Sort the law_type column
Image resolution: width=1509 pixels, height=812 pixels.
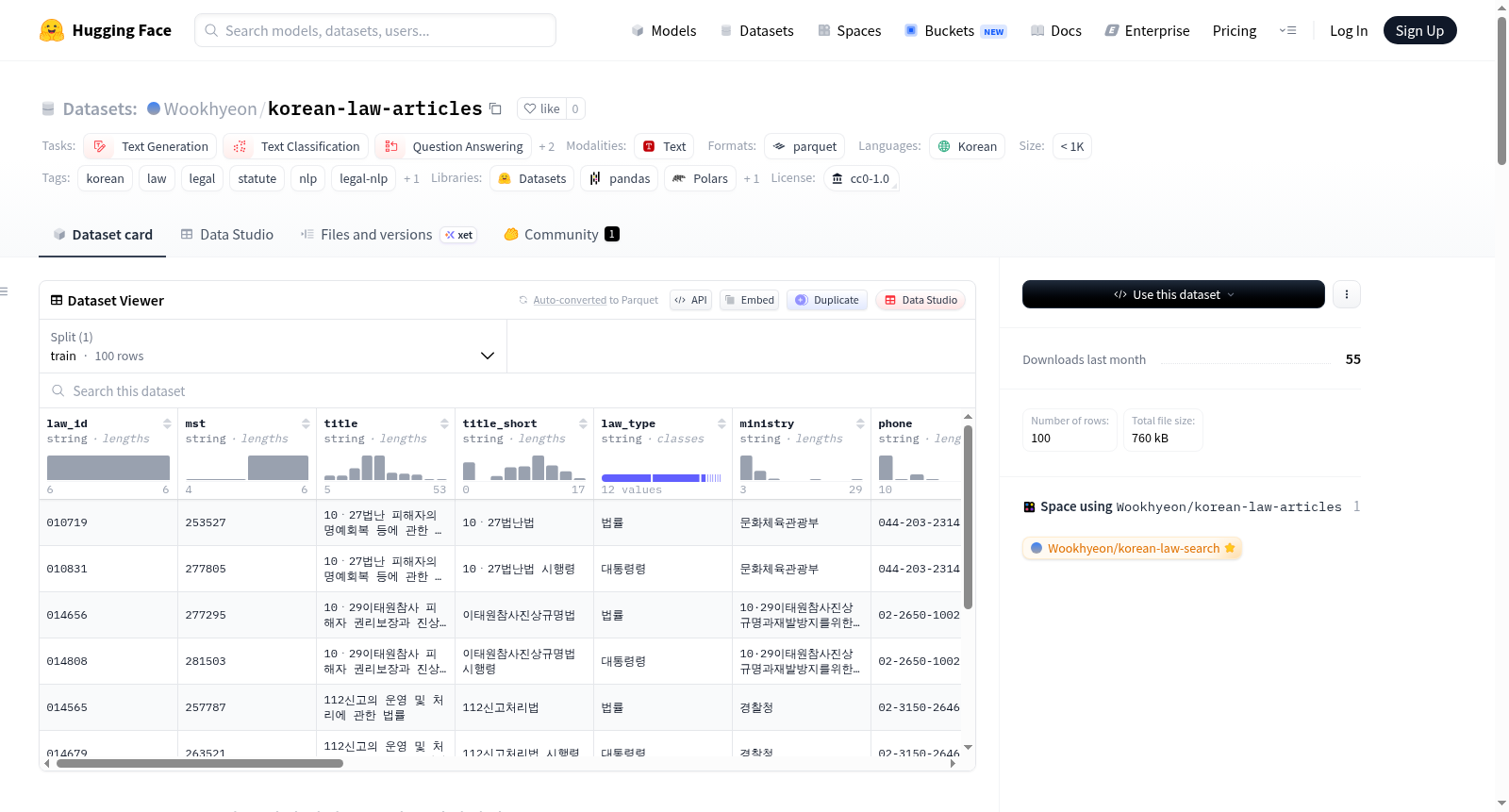(x=721, y=423)
